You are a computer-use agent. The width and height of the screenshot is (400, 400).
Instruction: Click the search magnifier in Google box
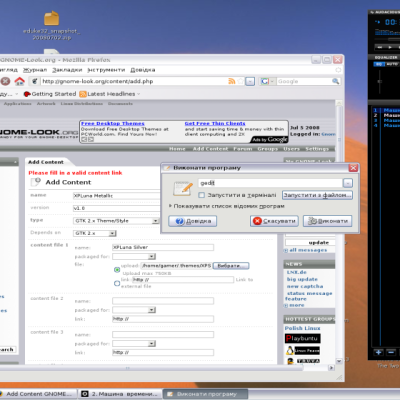[x=336, y=81]
